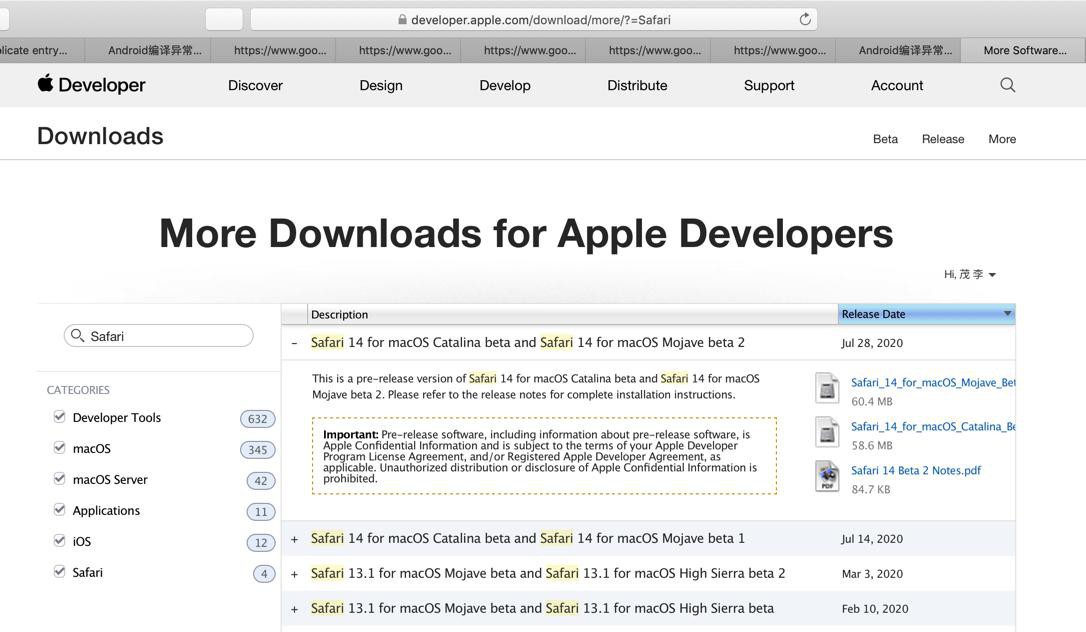Toggle the Safari category checkbox
The height and width of the screenshot is (632, 1086).
[60, 572]
